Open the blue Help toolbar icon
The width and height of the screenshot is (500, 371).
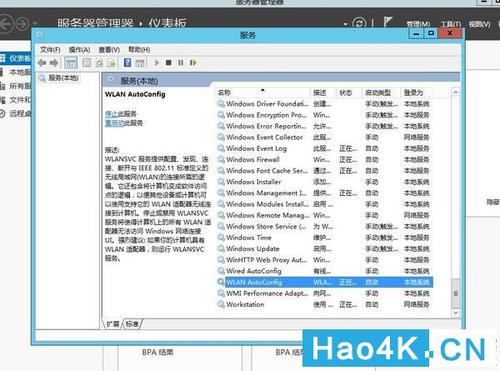(x=127, y=63)
